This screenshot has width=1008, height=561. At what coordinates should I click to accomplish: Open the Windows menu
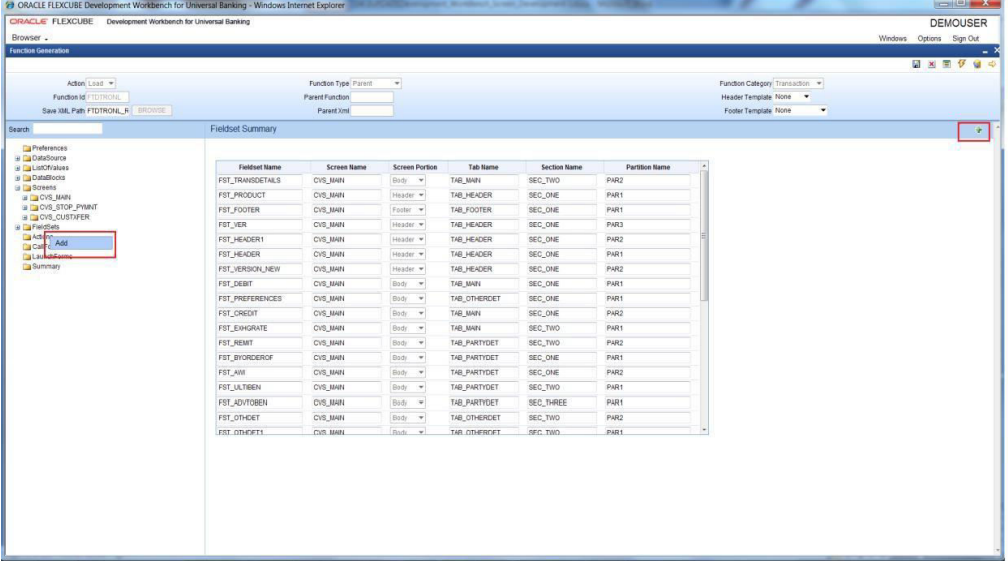pos(892,39)
